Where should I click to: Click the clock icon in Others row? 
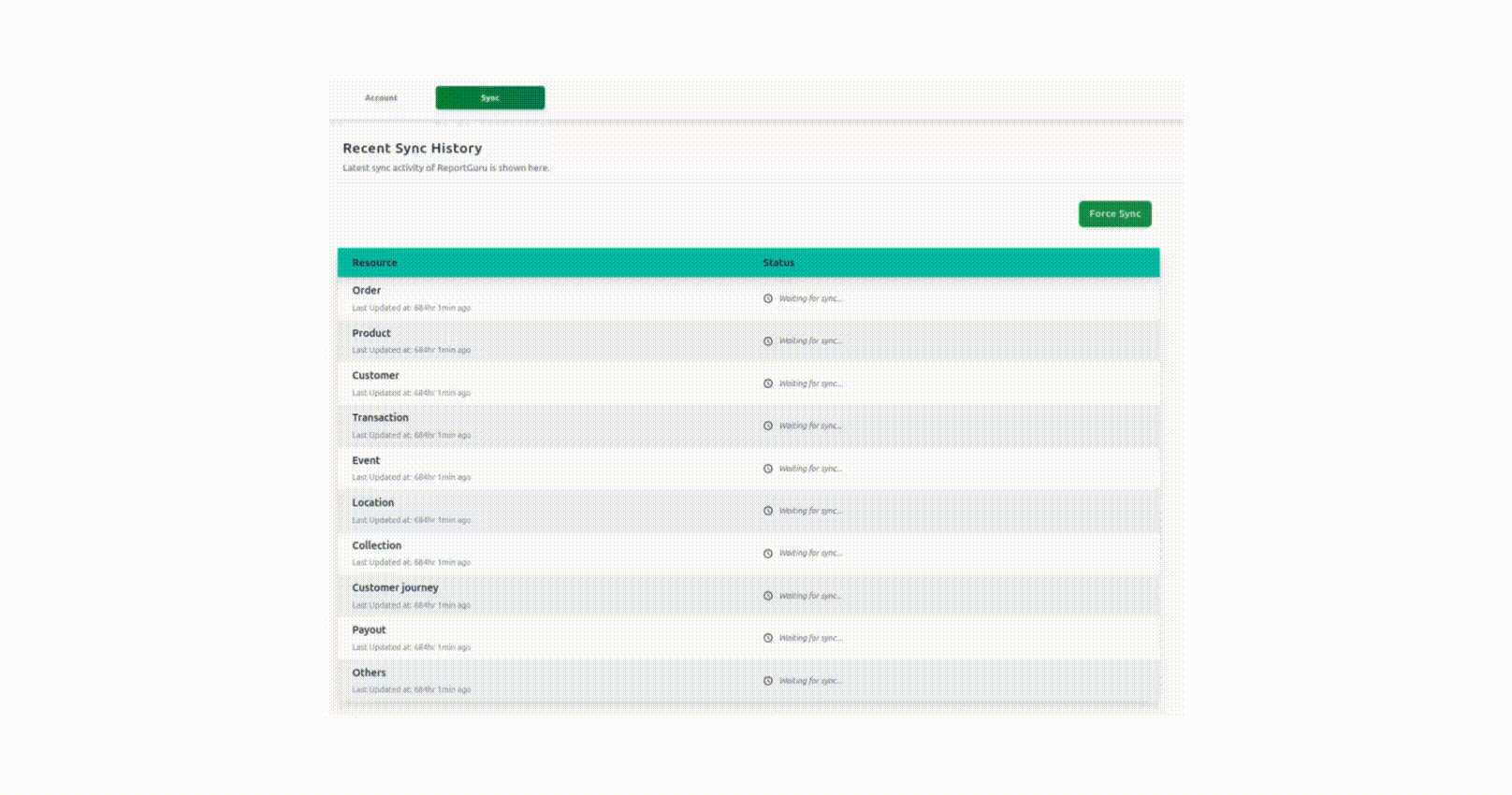click(x=768, y=681)
